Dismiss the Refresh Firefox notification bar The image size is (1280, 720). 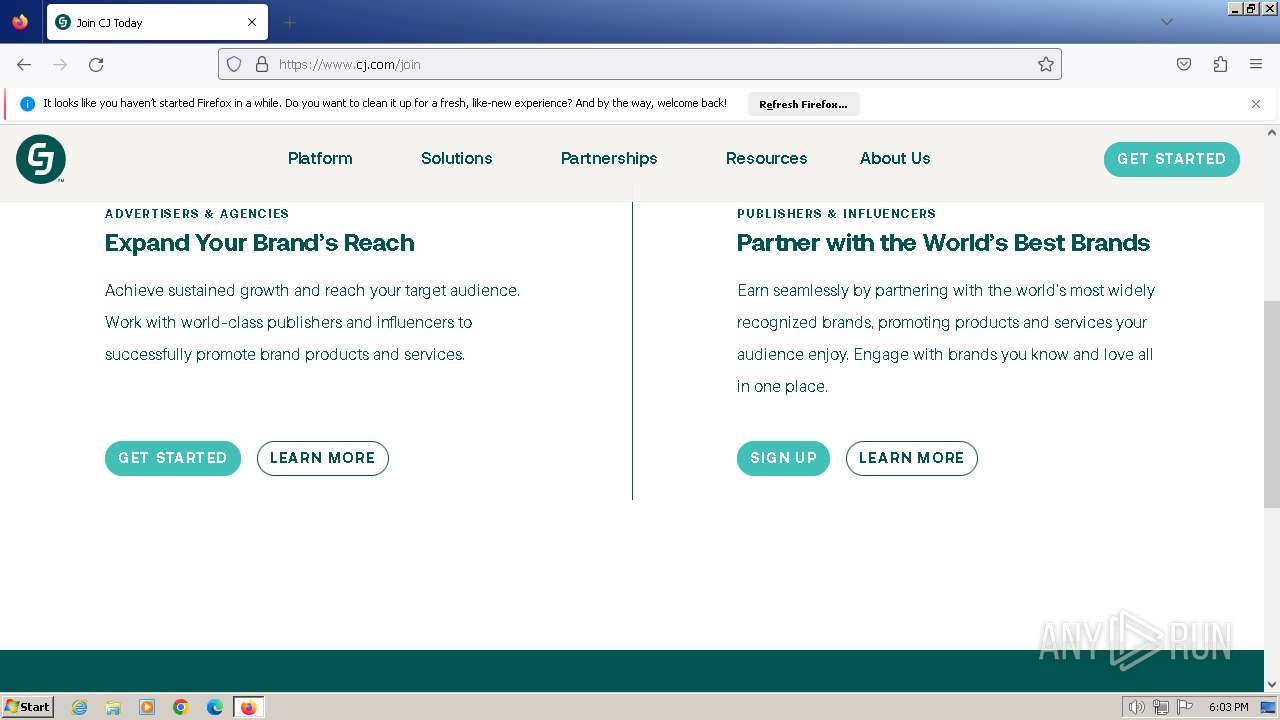pos(1256,104)
